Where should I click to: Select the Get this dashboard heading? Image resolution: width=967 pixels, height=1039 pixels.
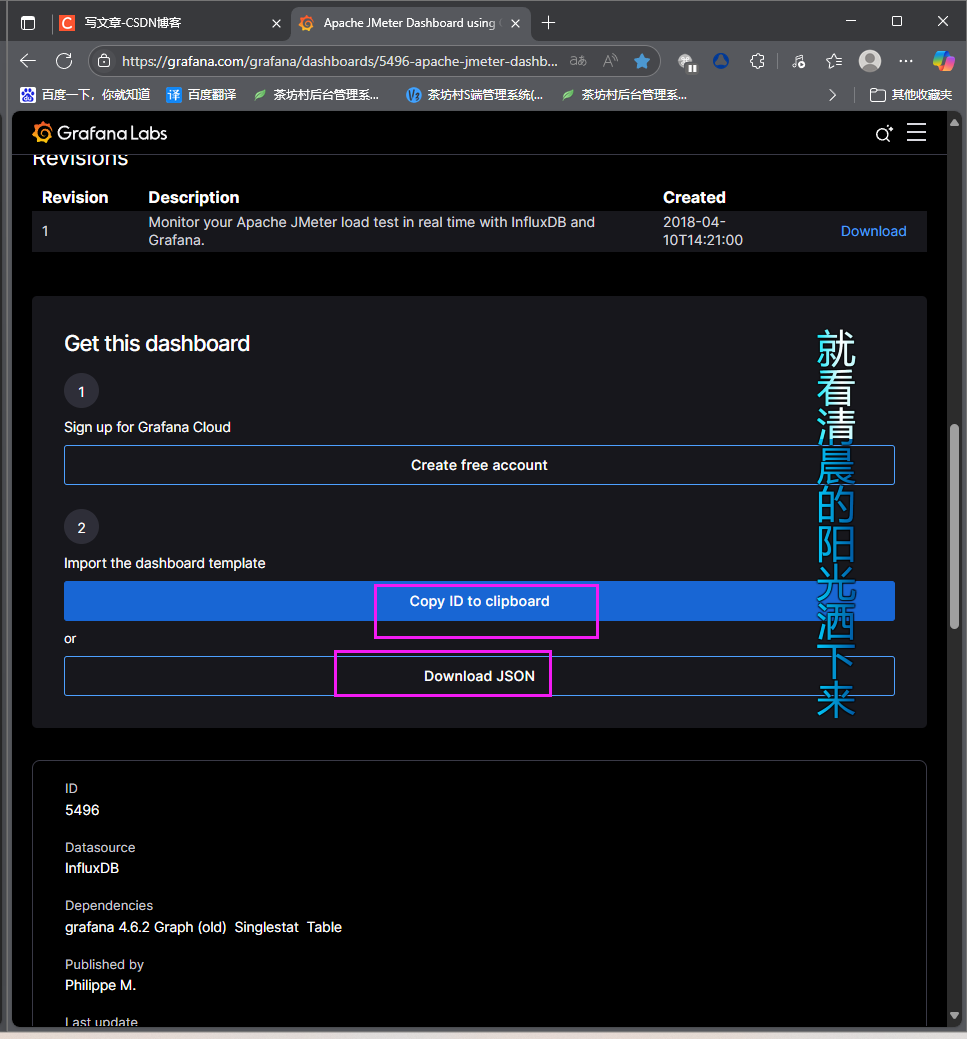[157, 343]
